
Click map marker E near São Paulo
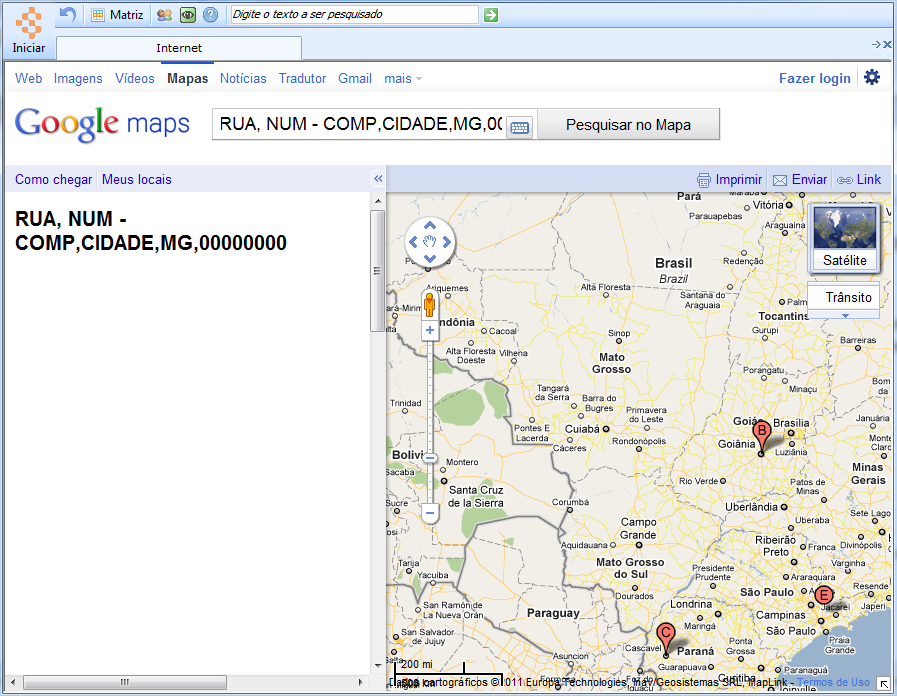pos(824,595)
